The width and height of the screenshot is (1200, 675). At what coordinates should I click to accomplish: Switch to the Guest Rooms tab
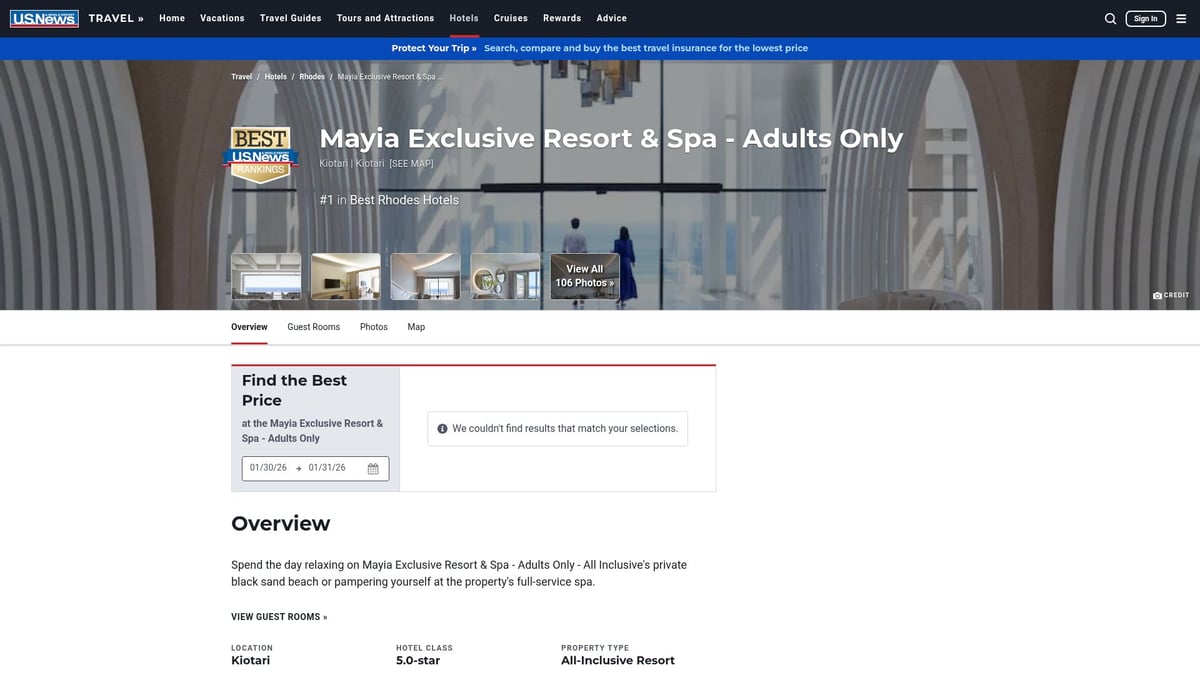[313, 327]
